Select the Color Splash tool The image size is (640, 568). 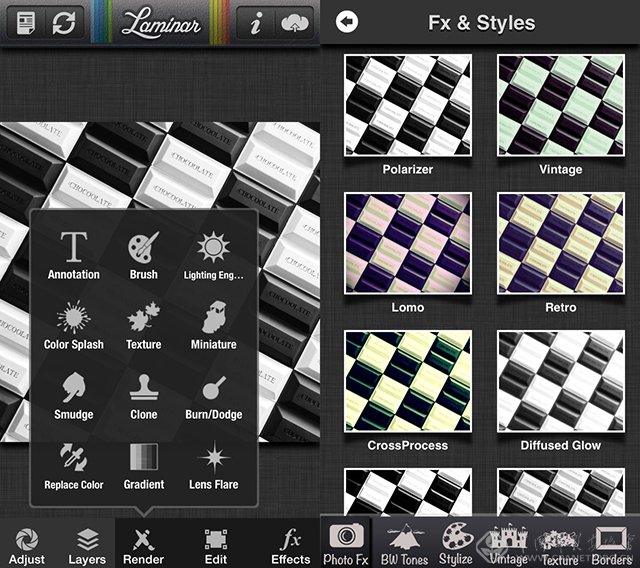(73, 326)
